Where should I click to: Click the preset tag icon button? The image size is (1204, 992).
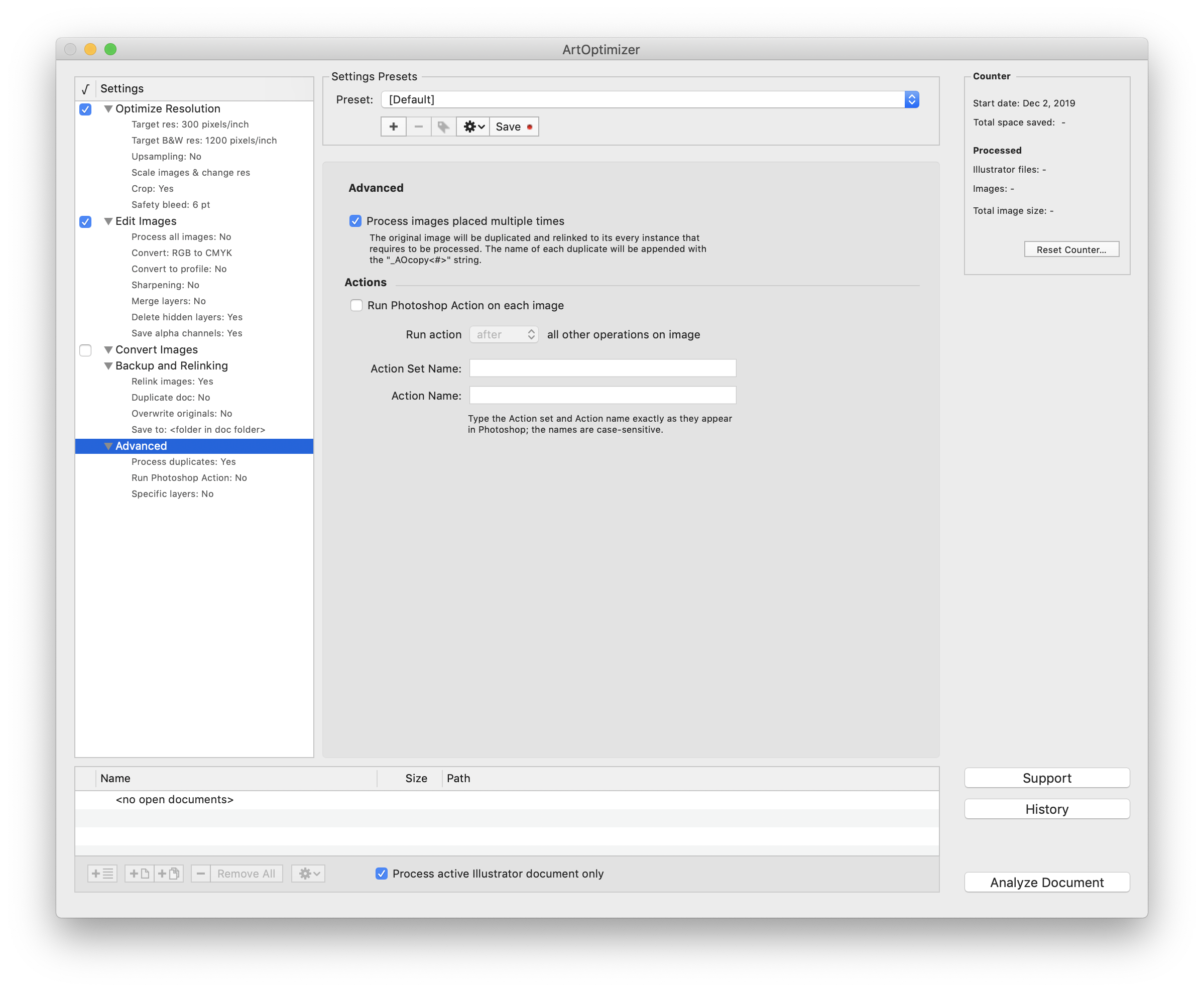point(443,127)
